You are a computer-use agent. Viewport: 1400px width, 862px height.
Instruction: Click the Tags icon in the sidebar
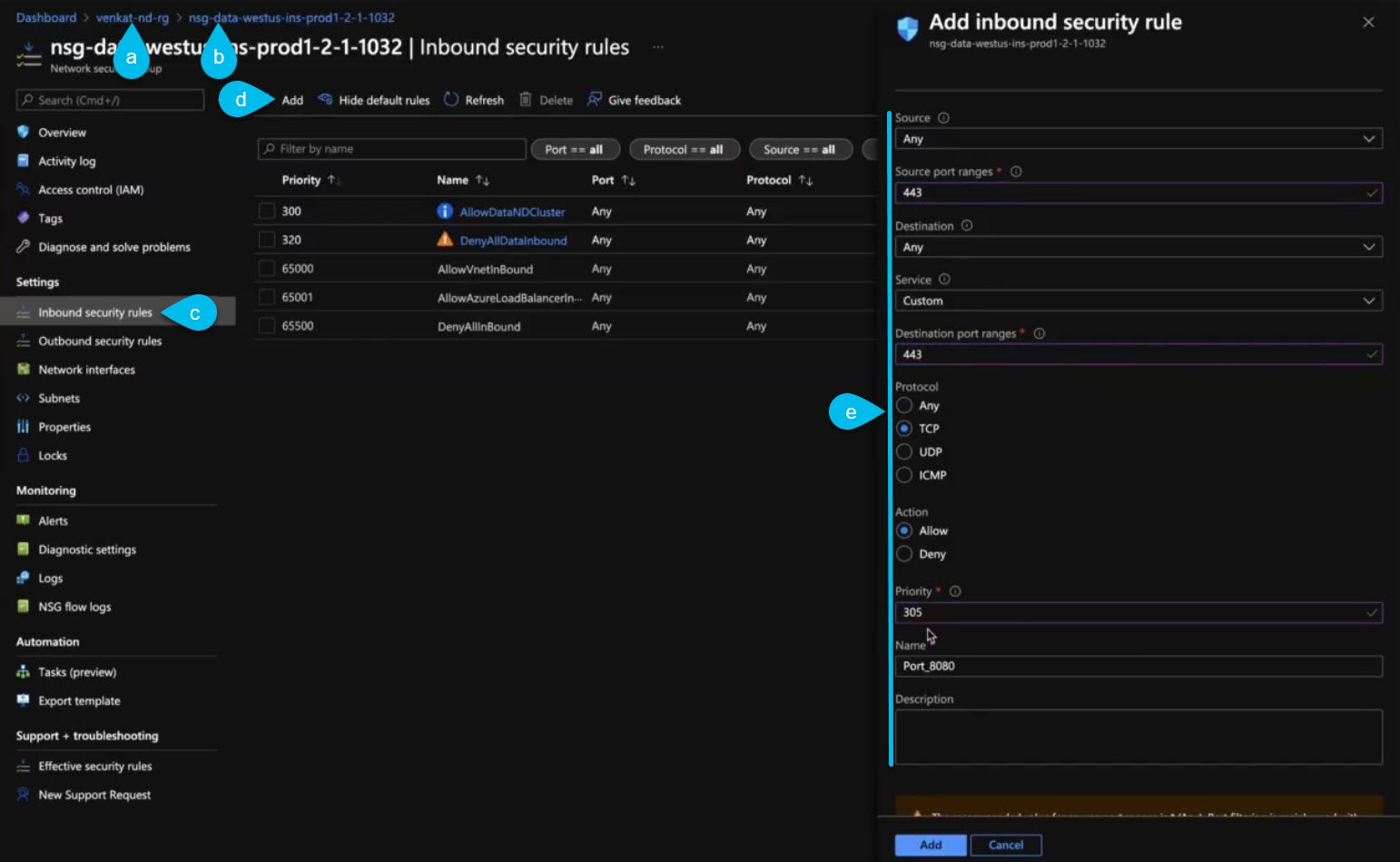click(24, 218)
